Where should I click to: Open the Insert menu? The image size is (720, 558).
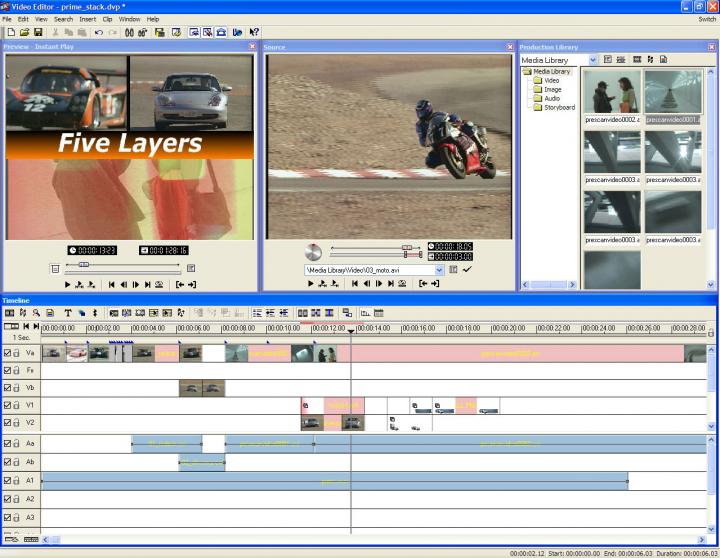(x=88, y=19)
